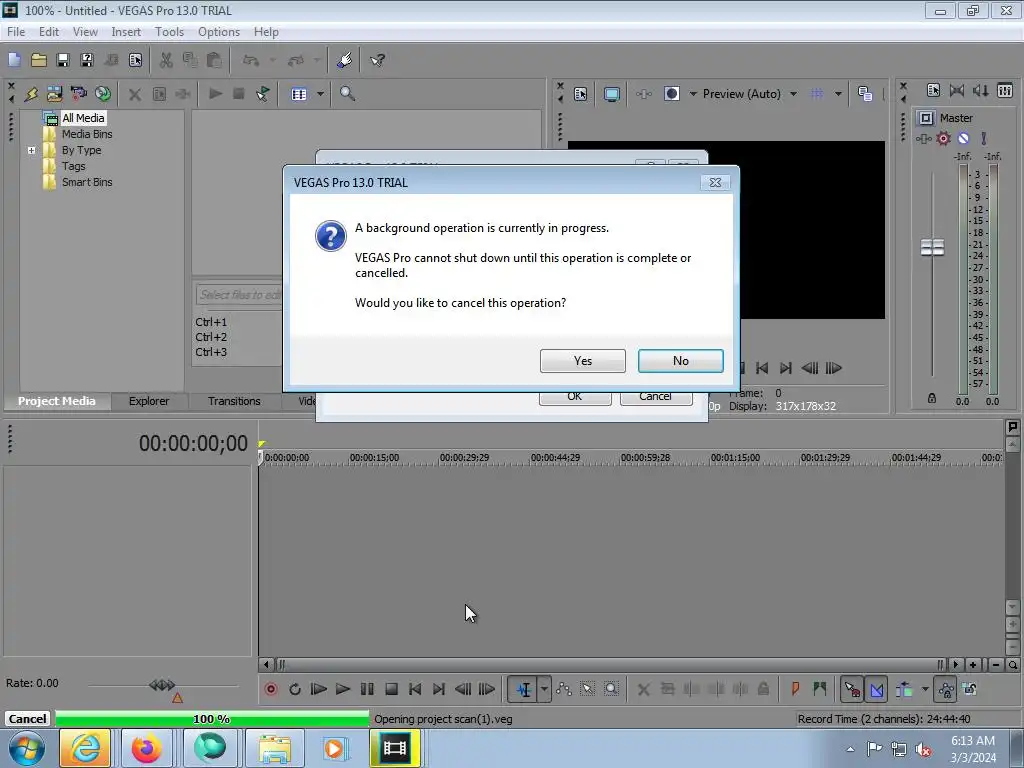Image resolution: width=1024 pixels, height=768 pixels.
Task: Open the Insert menu
Action: pos(126,31)
